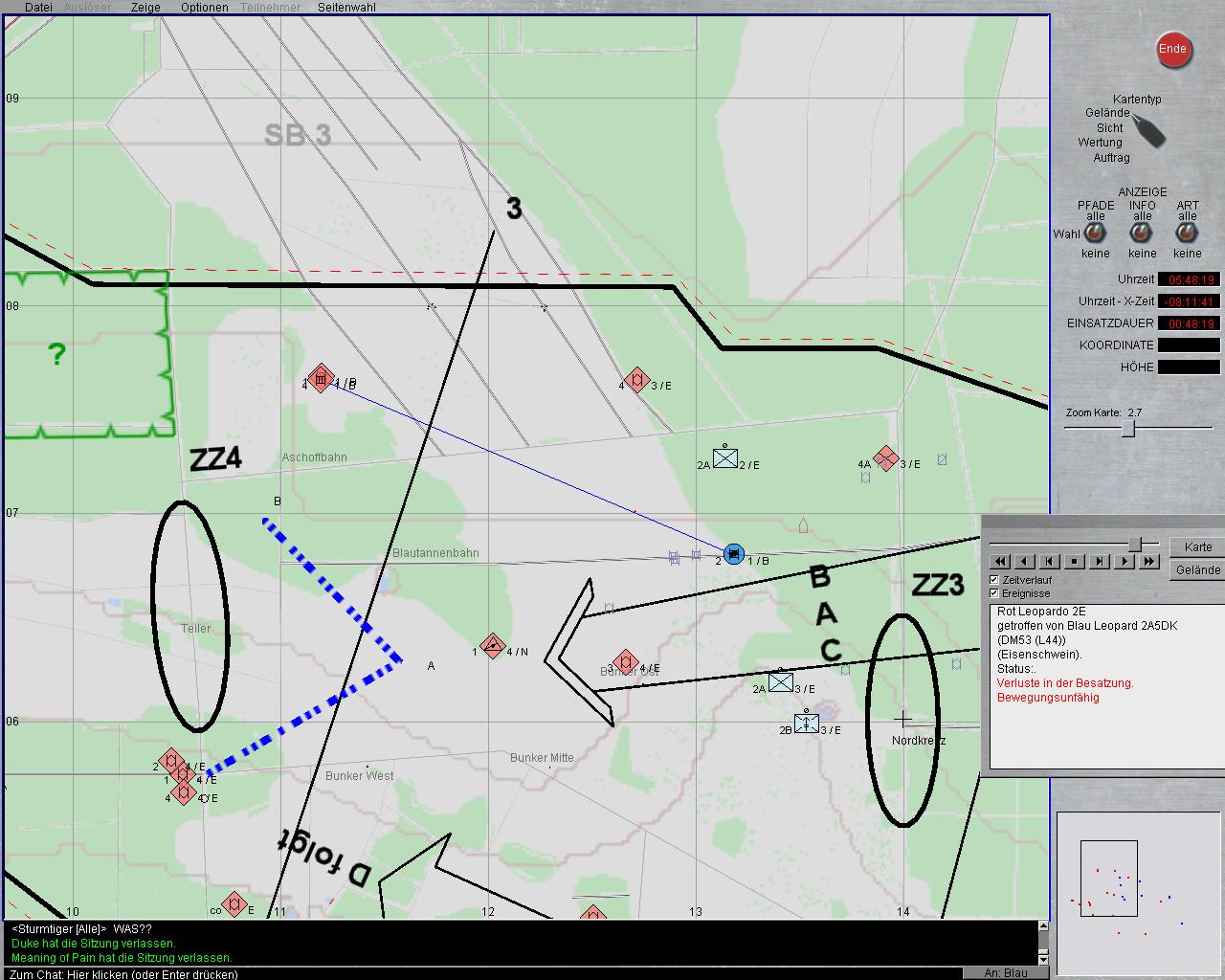Click the Karte button

click(1197, 547)
